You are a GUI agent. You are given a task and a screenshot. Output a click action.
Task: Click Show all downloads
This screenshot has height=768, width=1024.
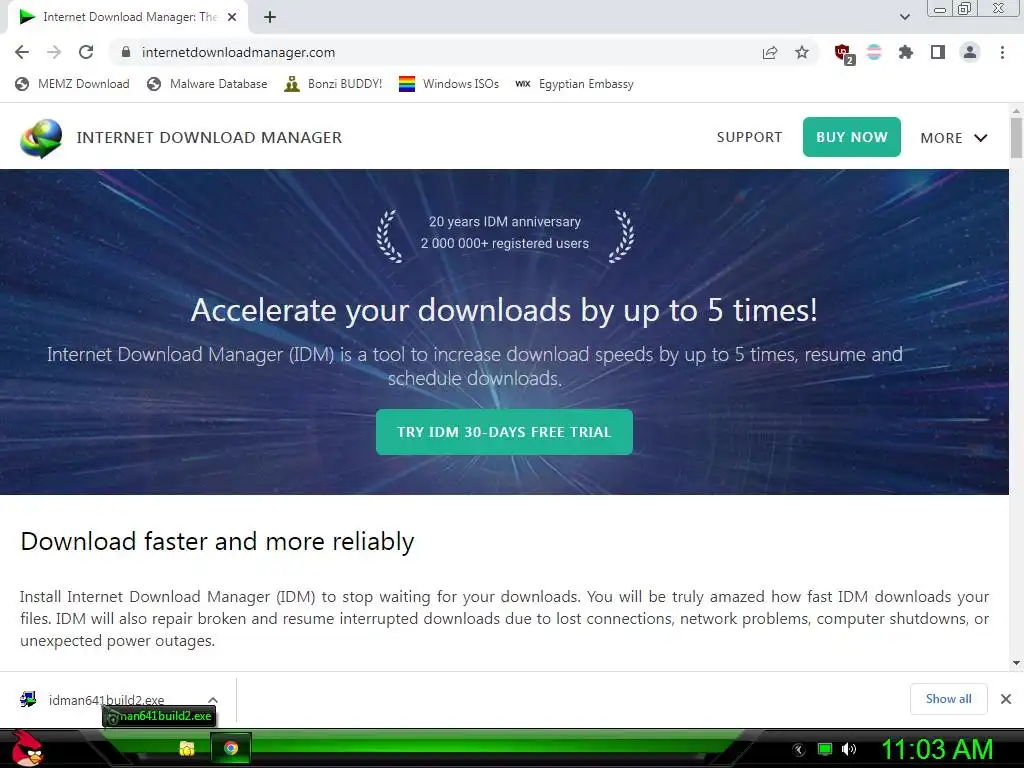pyautogui.click(x=948, y=699)
